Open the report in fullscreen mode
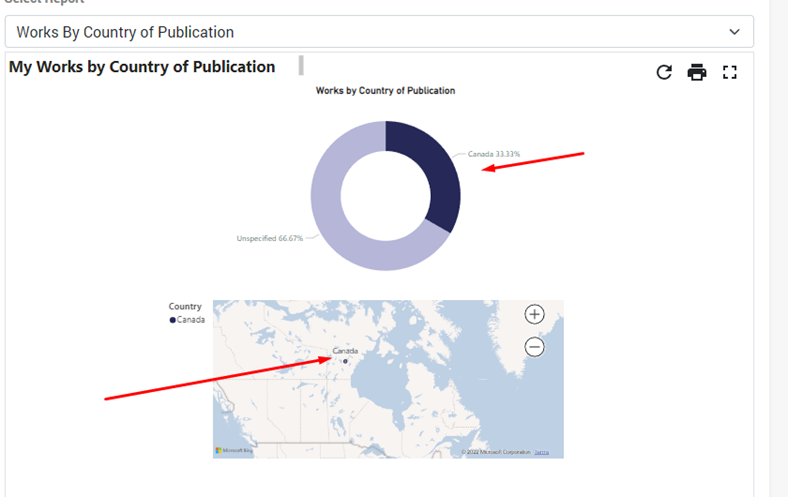 pyautogui.click(x=730, y=72)
